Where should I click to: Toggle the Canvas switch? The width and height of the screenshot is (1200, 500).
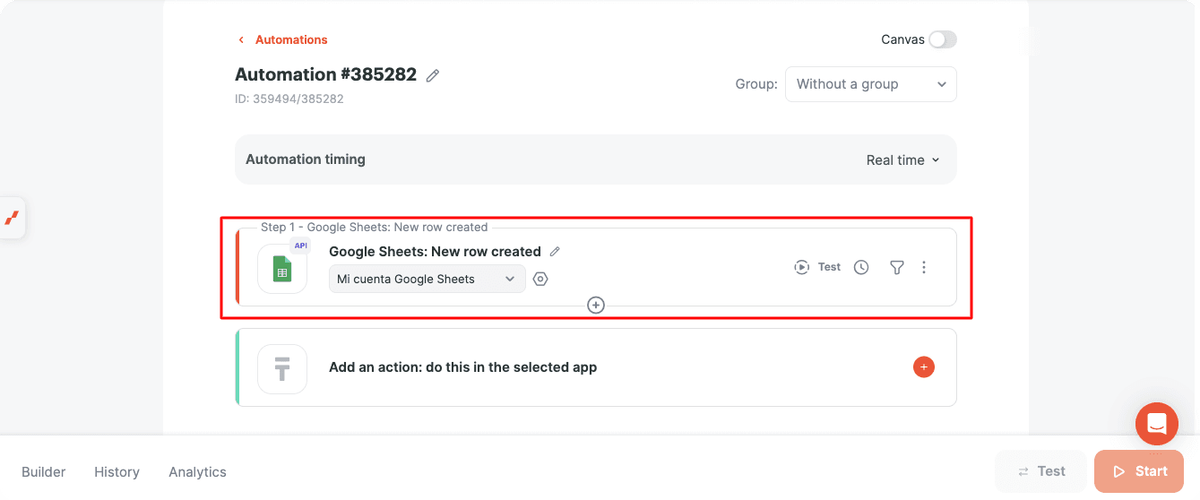942,40
